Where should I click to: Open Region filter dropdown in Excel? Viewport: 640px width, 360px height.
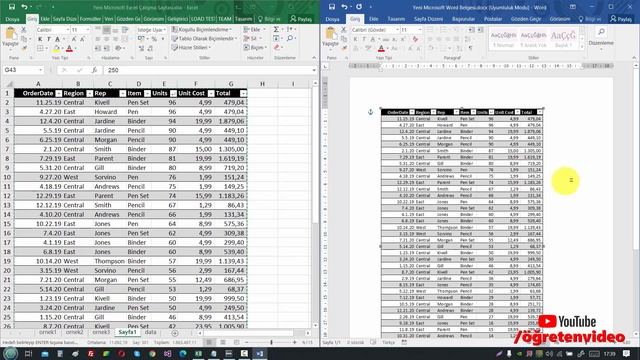89,93
